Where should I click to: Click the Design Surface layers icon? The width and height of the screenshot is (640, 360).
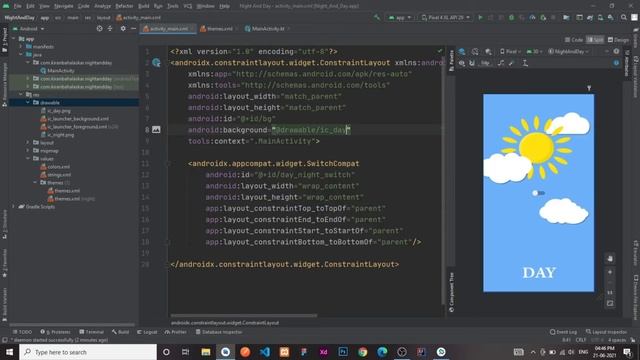point(462,51)
